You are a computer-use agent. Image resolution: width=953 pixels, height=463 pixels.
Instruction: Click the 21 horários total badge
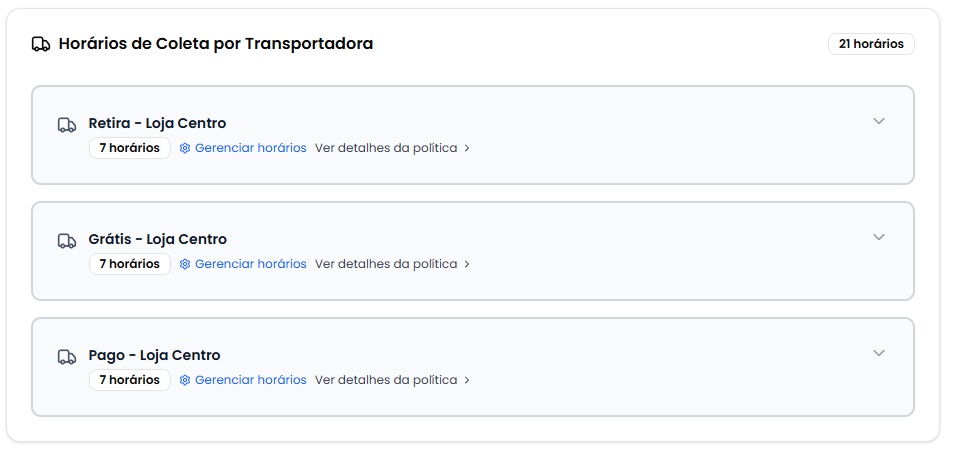(x=871, y=44)
